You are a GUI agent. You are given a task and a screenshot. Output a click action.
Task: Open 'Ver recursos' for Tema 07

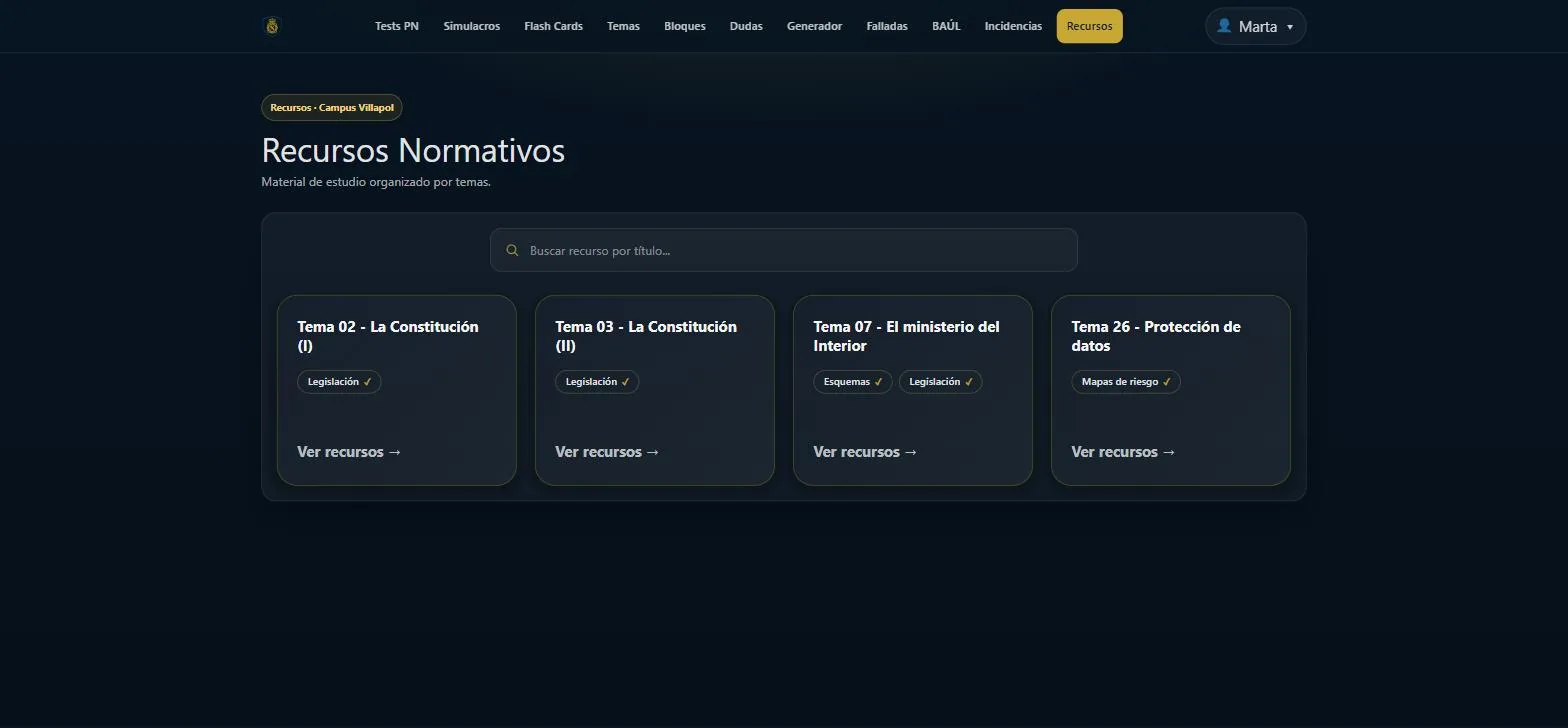pos(865,452)
